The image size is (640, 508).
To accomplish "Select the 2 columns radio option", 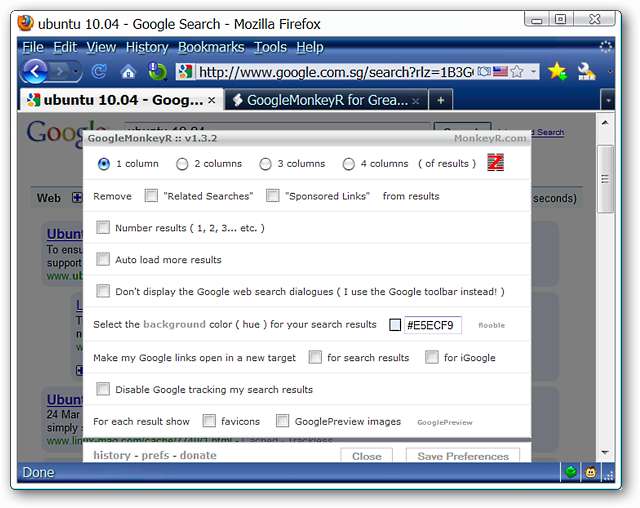I will tap(182, 164).
